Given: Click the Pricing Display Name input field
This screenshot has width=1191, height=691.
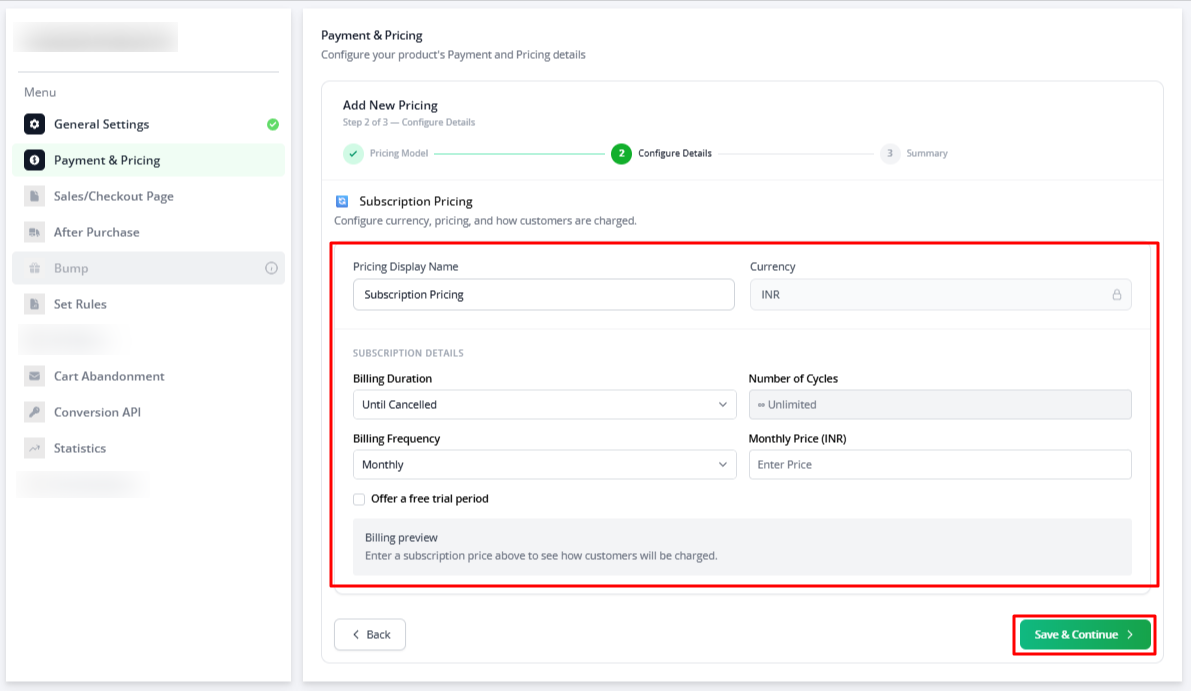Looking at the screenshot, I should pyautogui.click(x=544, y=295).
